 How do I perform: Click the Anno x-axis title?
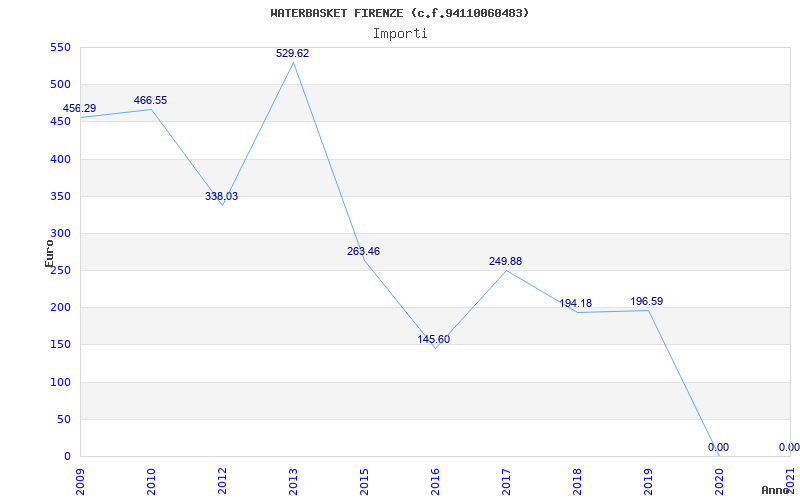tap(775, 490)
